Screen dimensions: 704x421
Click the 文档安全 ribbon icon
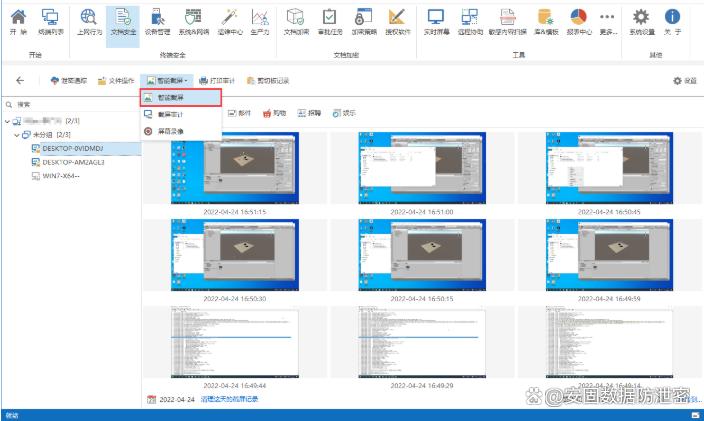point(120,21)
